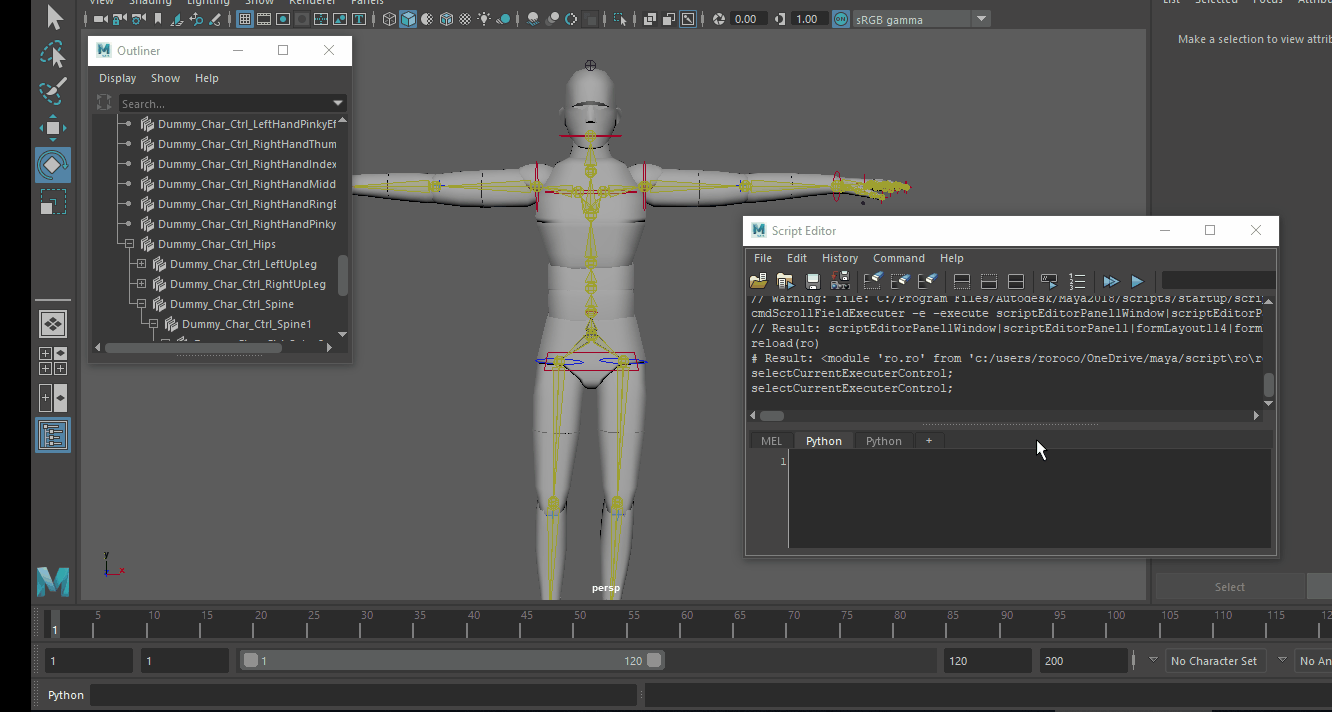
Task: Click the Save Script icon in Script Editor
Action: 812,281
